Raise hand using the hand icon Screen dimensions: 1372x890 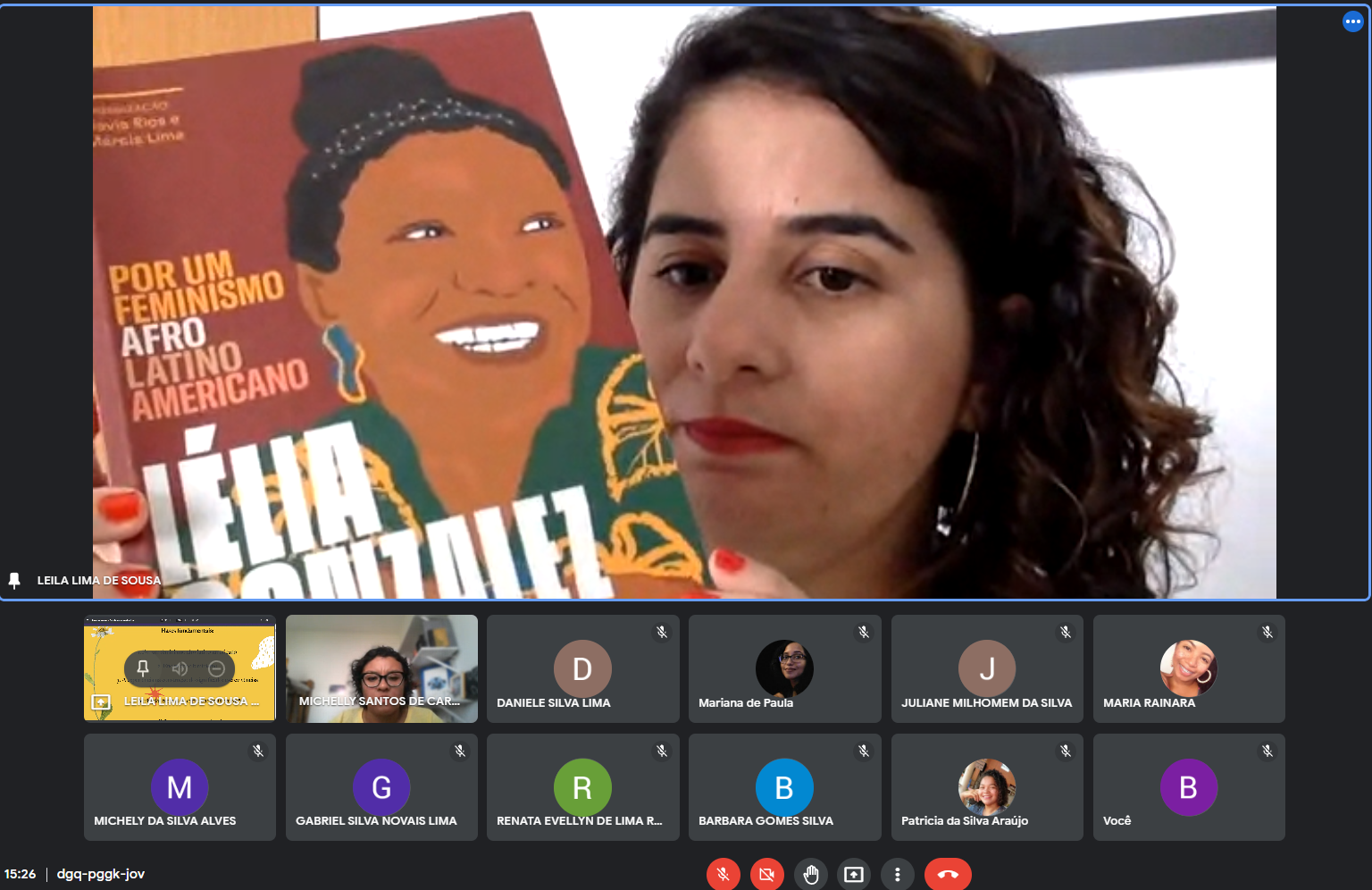coord(810,874)
